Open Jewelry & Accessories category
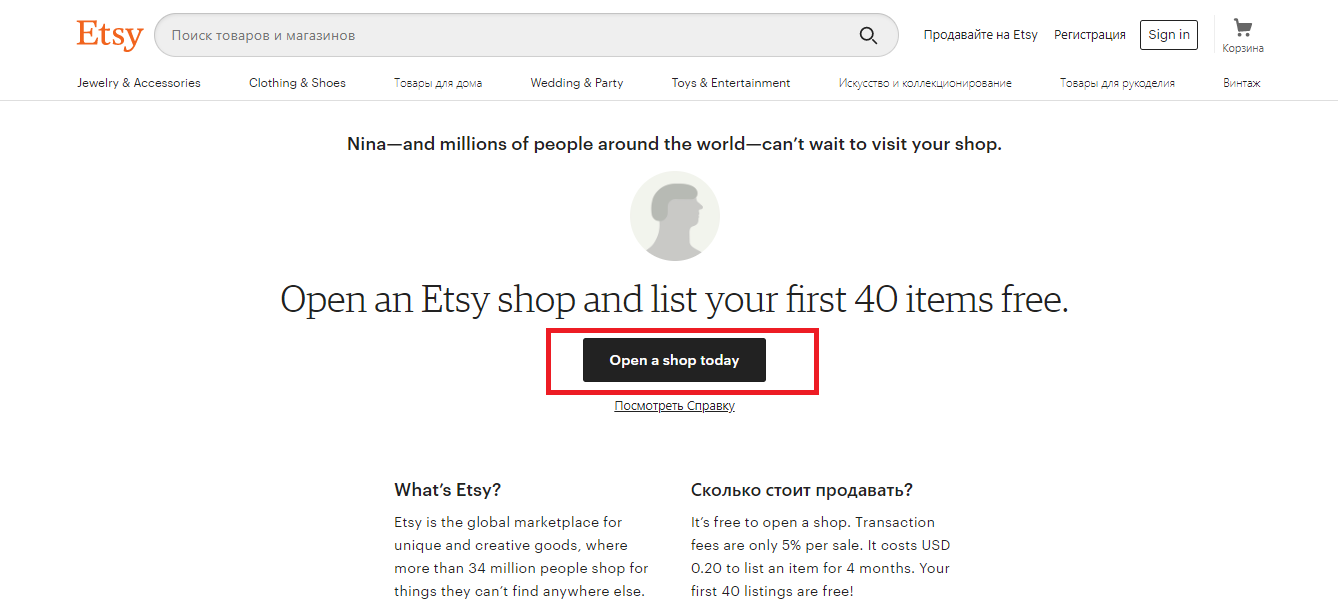This screenshot has width=1338, height=606. (139, 83)
